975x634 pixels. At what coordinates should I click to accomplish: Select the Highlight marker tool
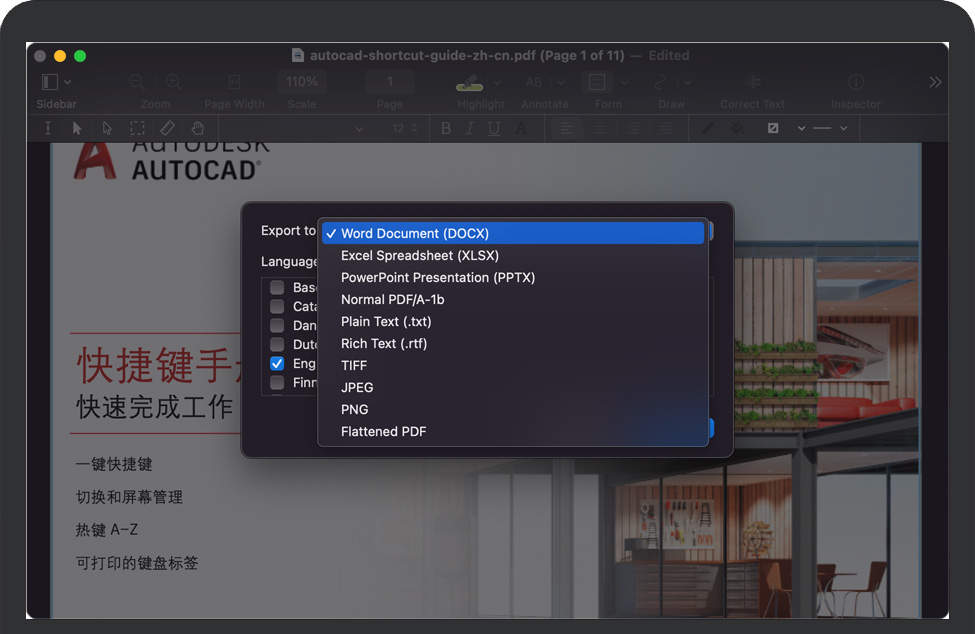[x=470, y=82]
